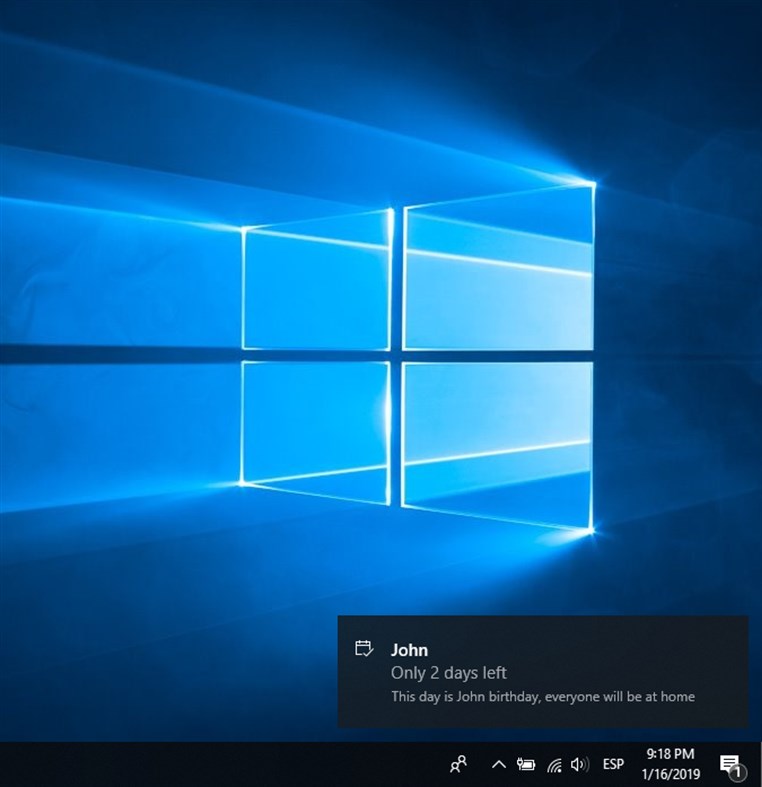Check the battery power status icon
Image resolution: width=762 pixels, height=787 pixels.
(526, 764)
